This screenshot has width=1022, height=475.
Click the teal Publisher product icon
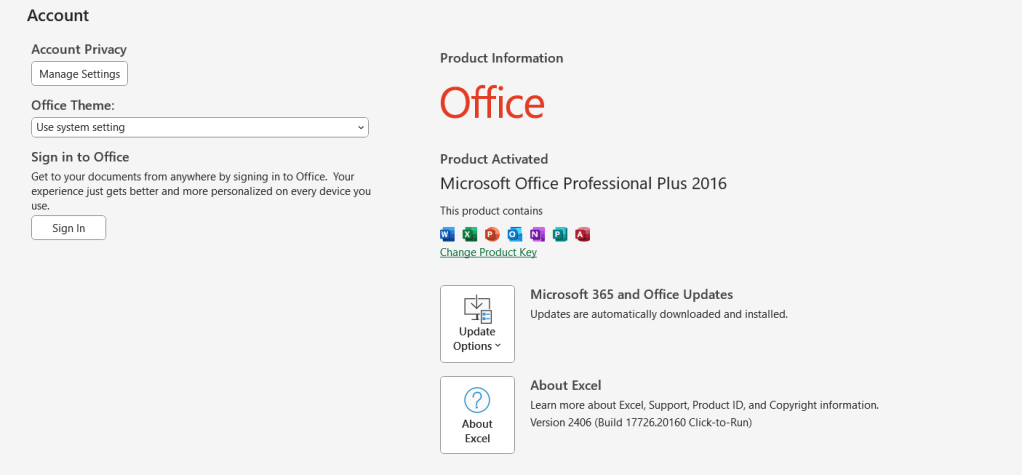[560, 234]
